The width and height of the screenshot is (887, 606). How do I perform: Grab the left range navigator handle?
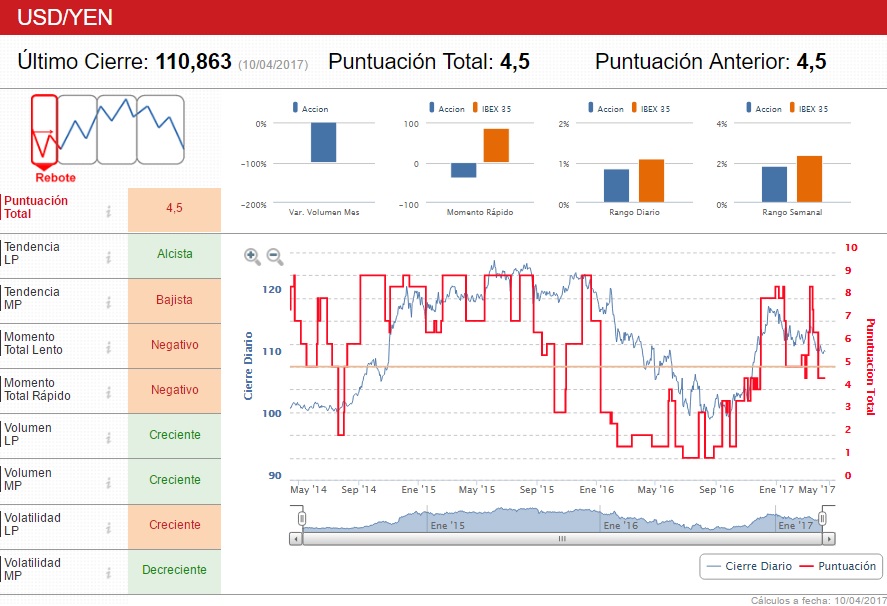[302, 518]
